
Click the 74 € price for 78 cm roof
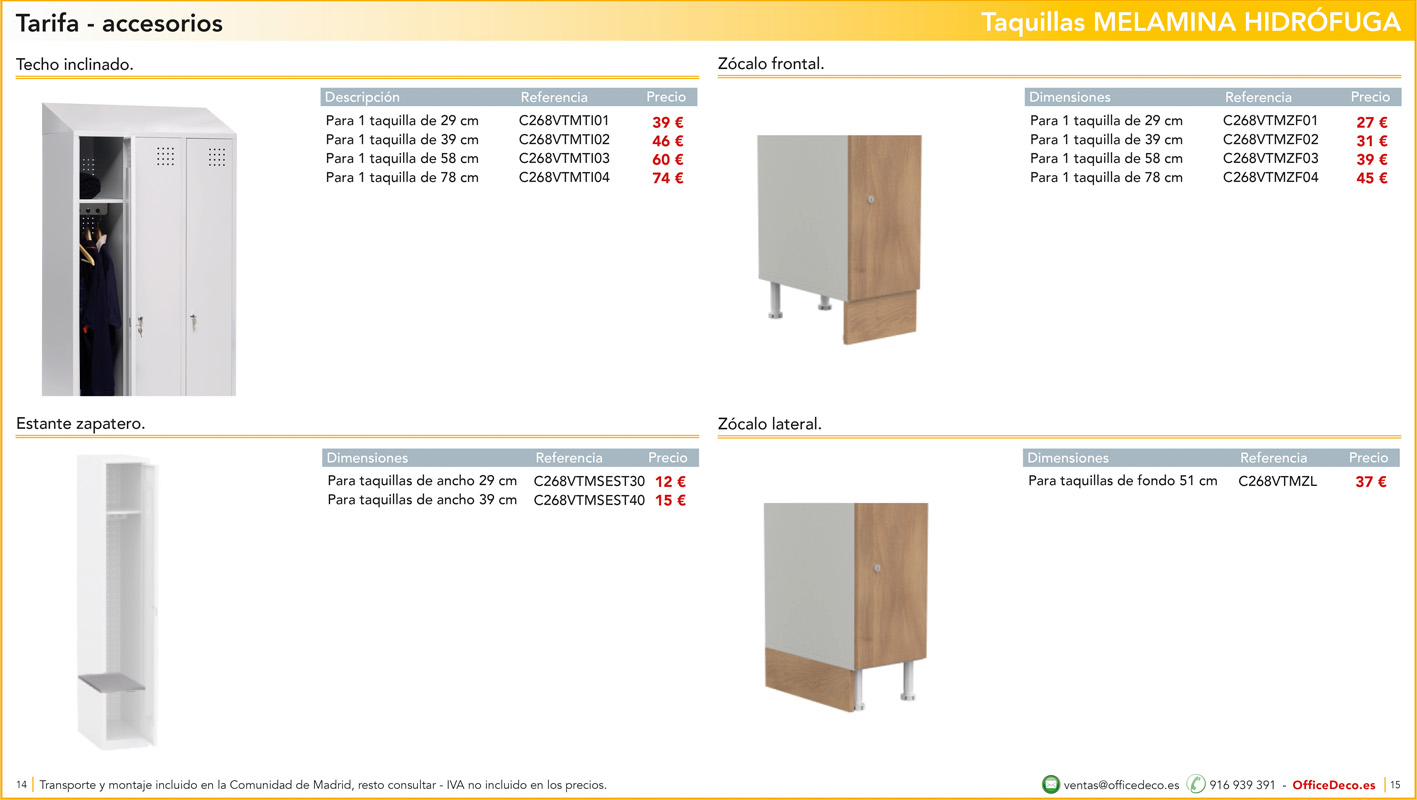[667, 178]
